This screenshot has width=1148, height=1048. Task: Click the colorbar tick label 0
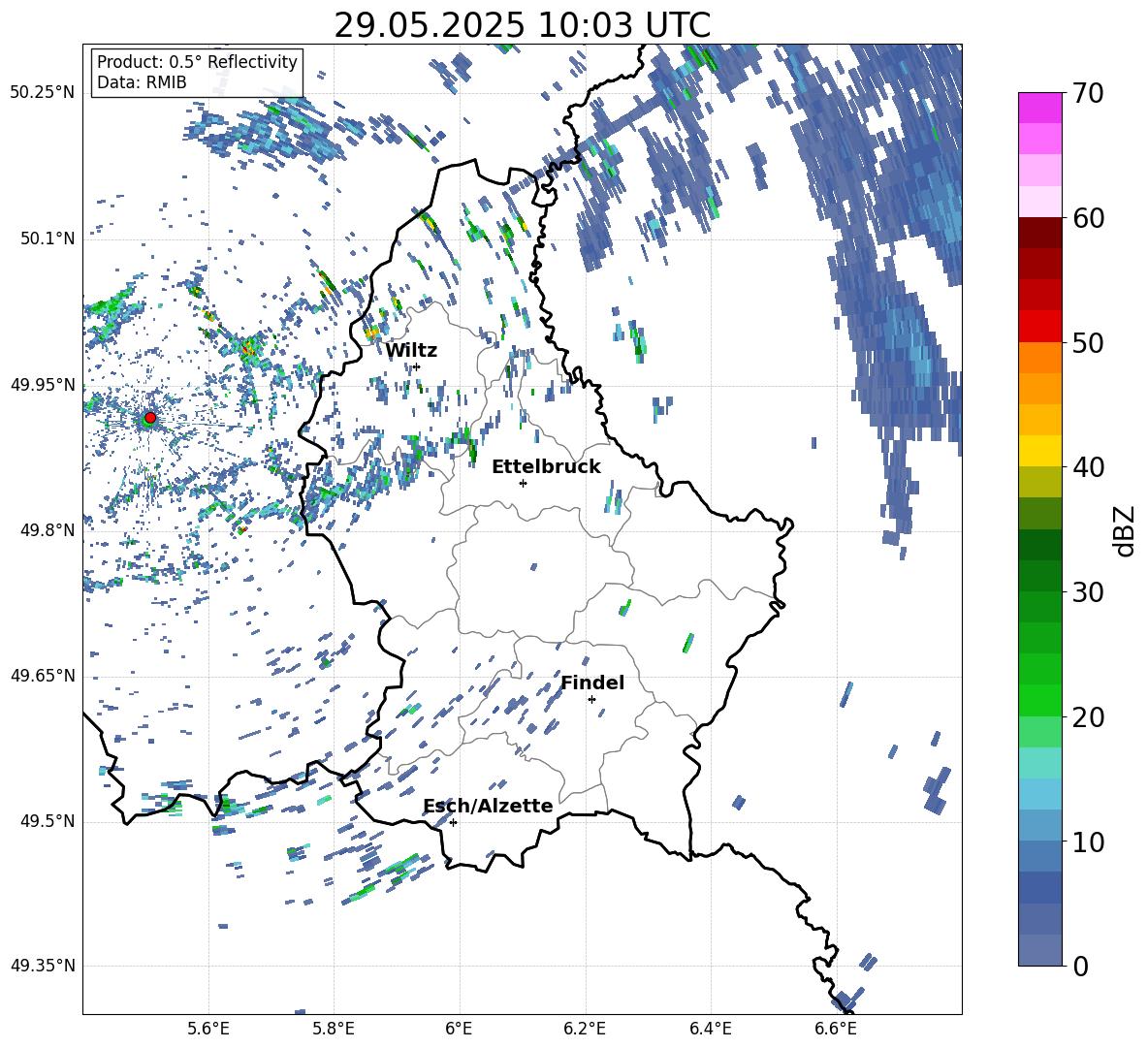[x=1080, y=966]
